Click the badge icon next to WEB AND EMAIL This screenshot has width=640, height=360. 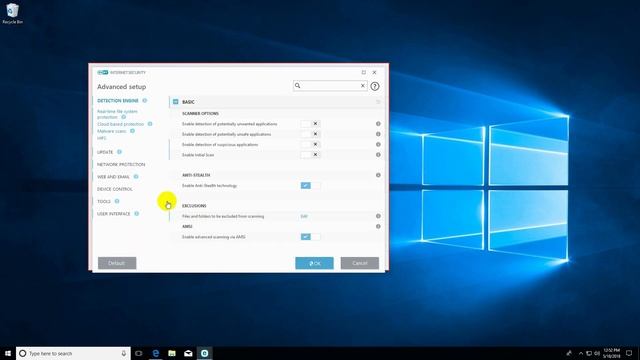point(136,177)
